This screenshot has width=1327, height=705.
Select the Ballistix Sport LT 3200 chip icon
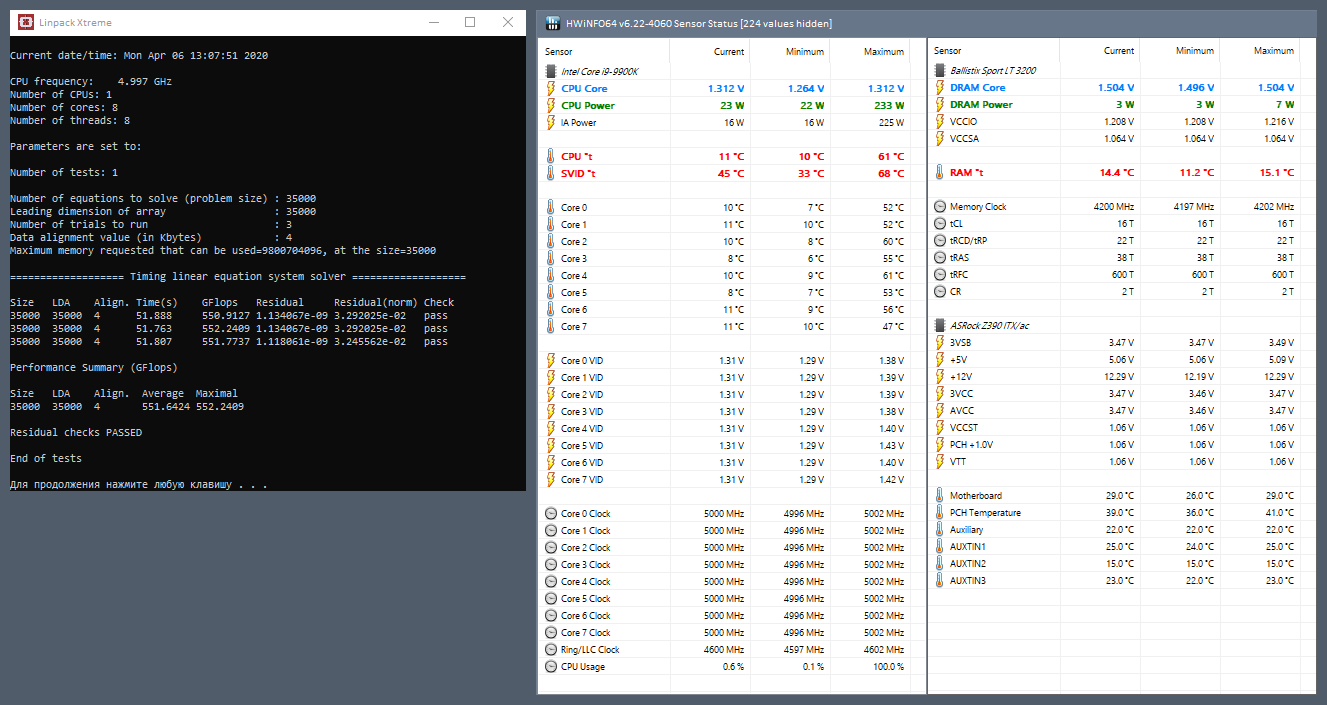pyautogui.click(x=939, y=70)
